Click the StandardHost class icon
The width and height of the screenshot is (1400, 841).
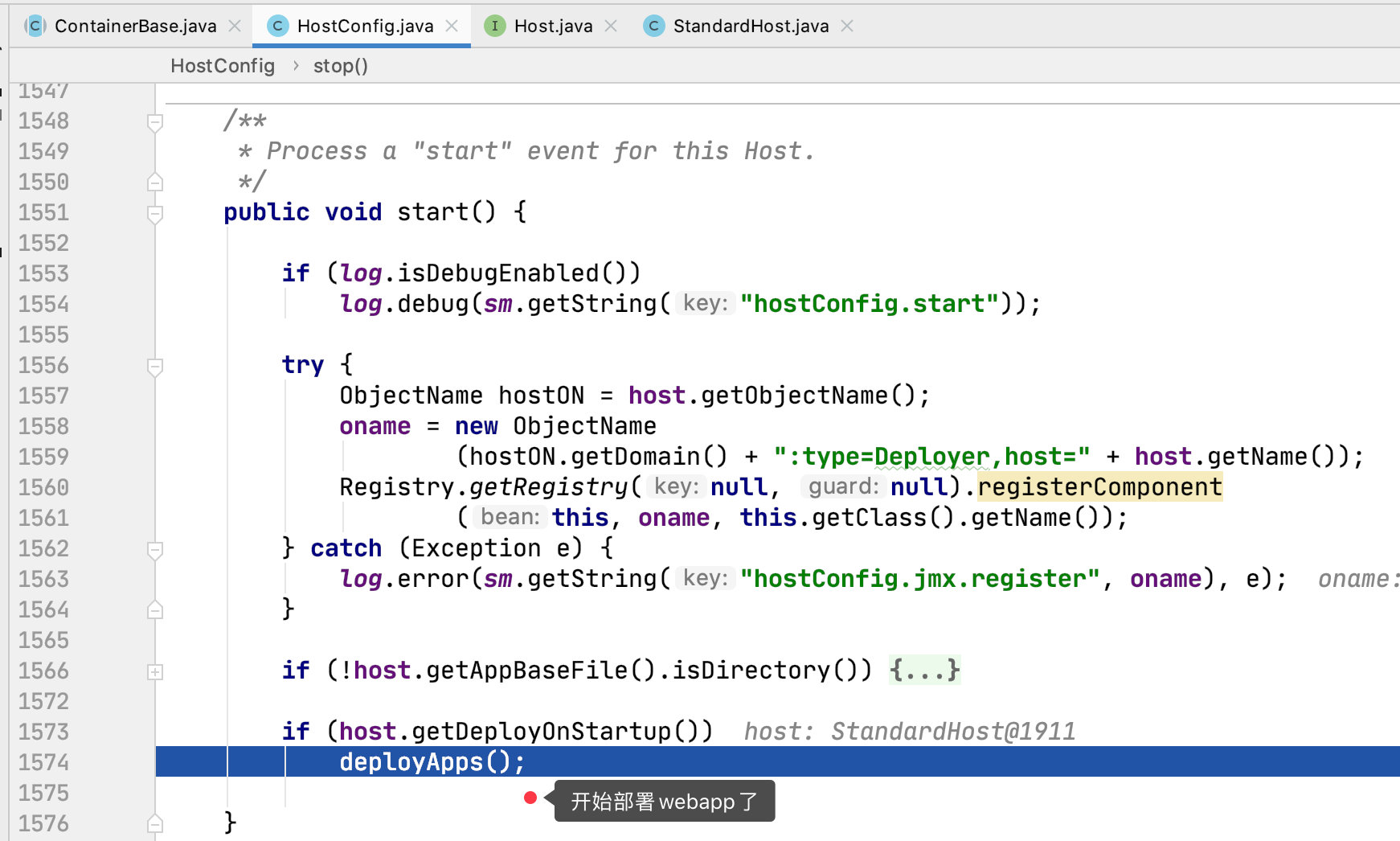(x=653, y=26)
